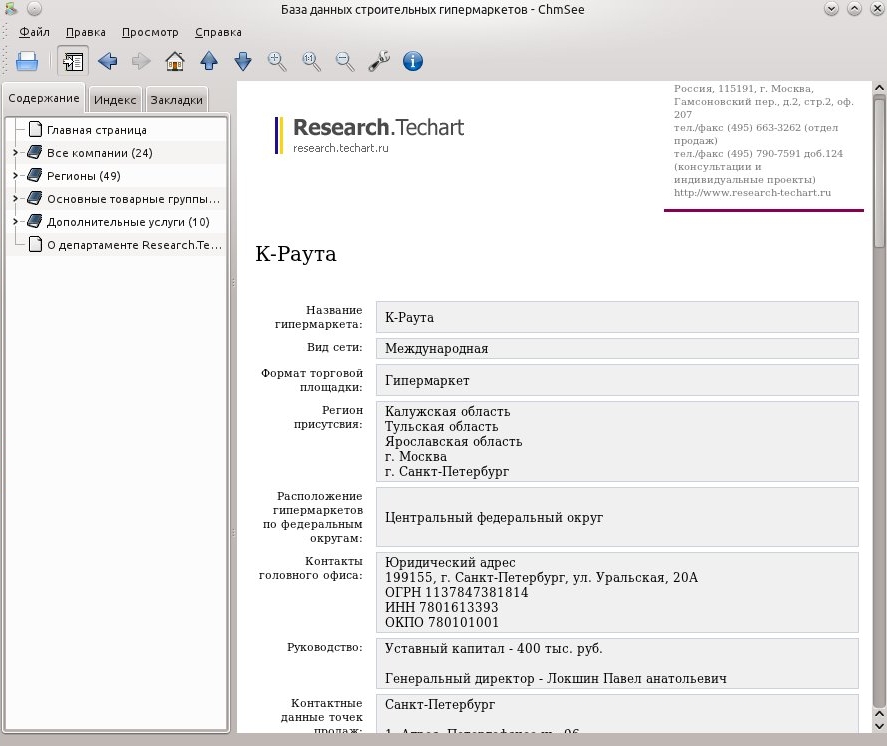
Task: Click the round sticky button in title bar
Action: [35, 8]
